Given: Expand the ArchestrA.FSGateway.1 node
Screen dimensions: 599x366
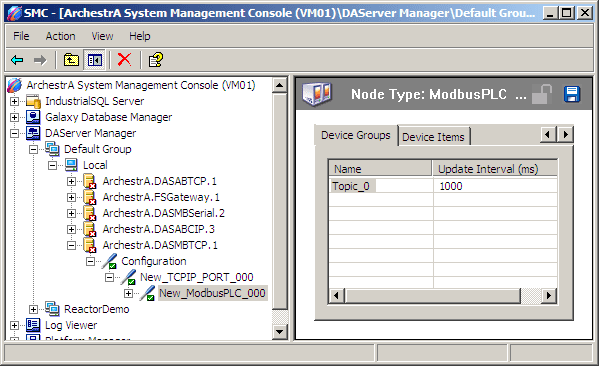Looking at the screenshot, I should point(71,198).
